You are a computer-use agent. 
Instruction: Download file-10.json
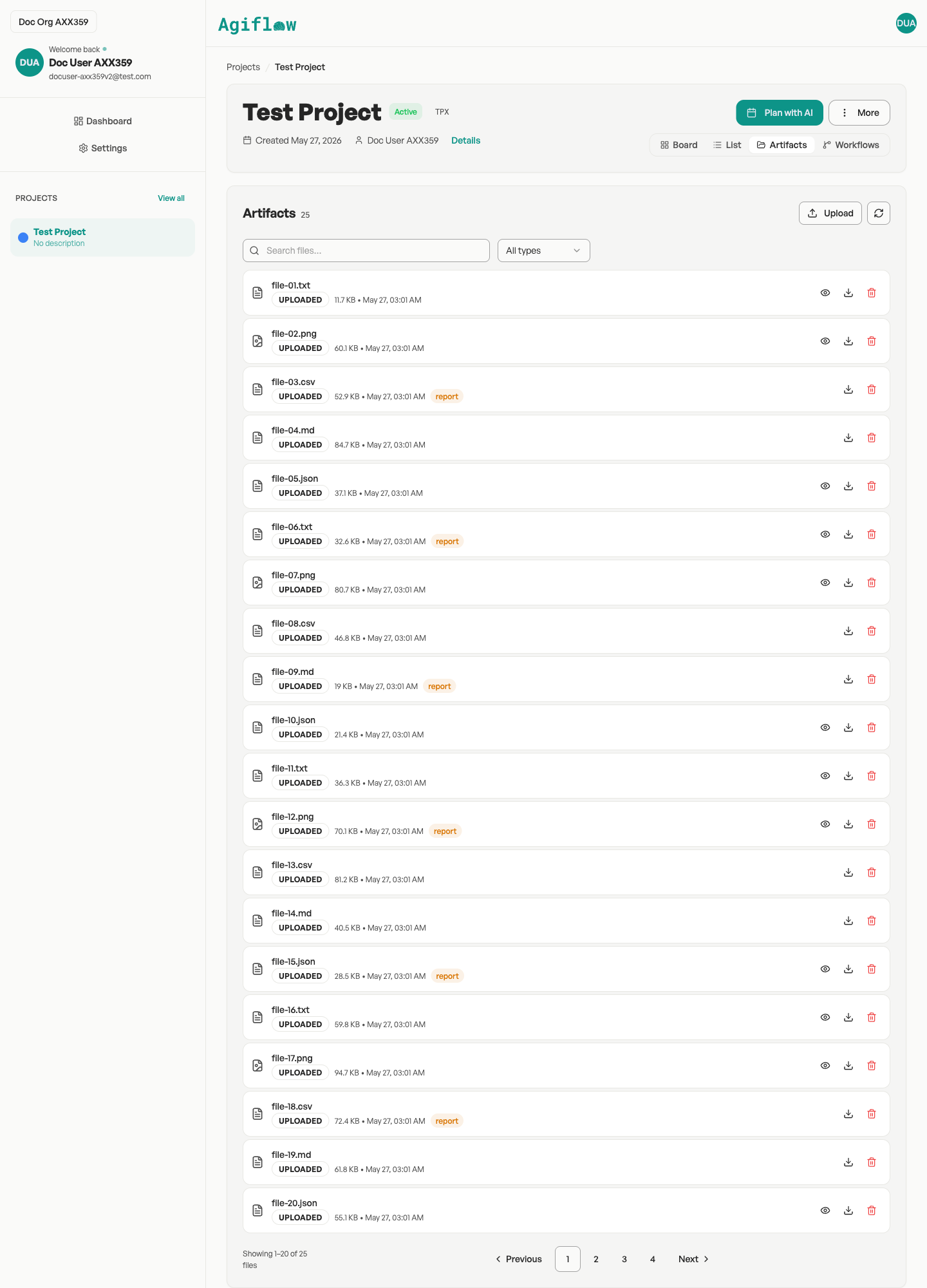click(848, 728)
